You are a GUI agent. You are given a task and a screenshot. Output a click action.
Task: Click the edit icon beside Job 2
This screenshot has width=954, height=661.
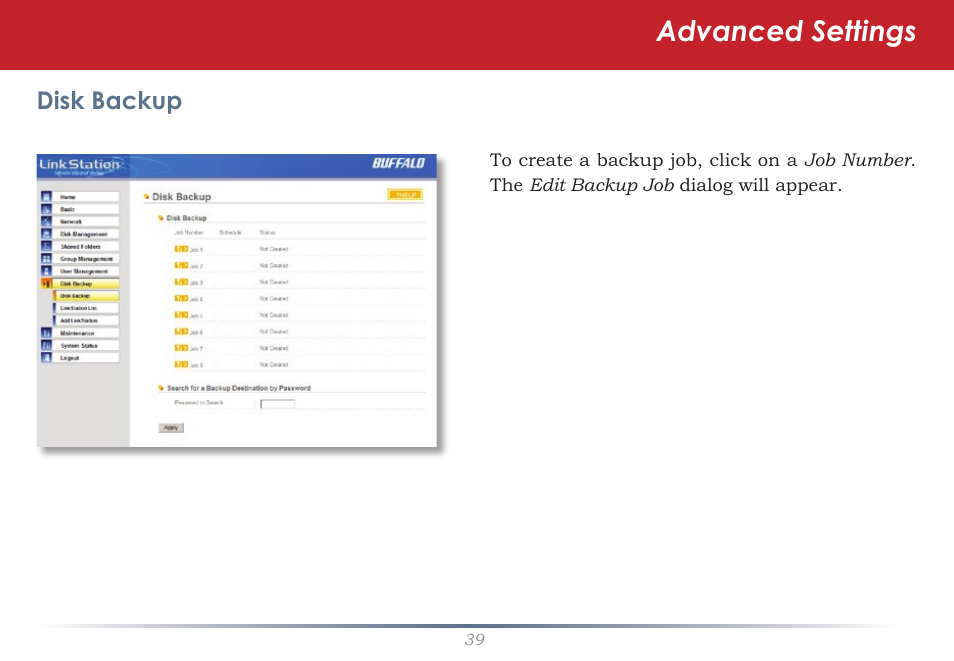point(181,265)
